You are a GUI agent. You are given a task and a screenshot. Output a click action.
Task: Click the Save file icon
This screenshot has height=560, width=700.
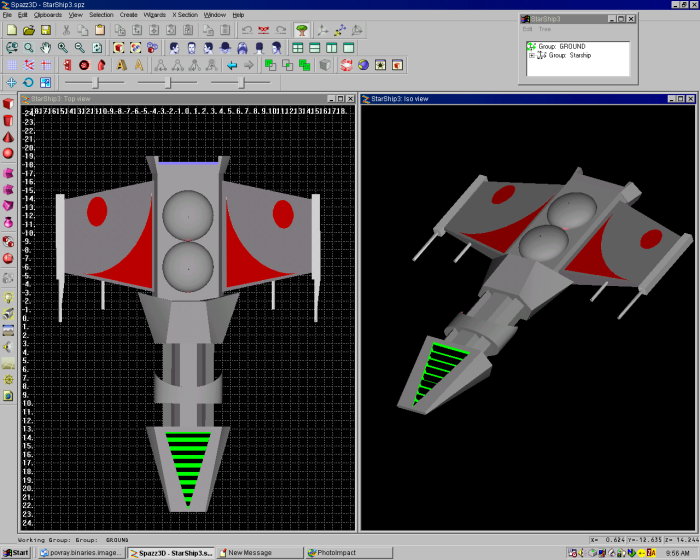45,30
